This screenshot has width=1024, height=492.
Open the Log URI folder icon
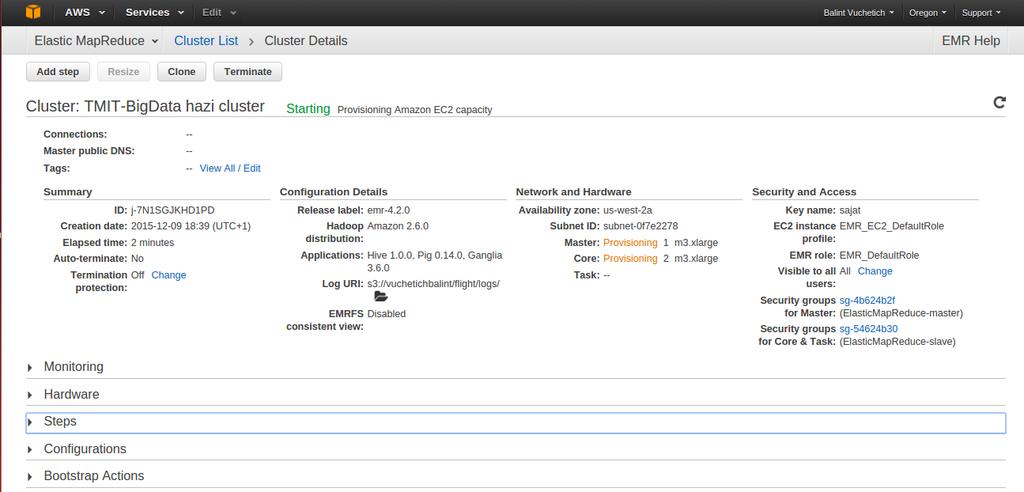click(381, 297)
